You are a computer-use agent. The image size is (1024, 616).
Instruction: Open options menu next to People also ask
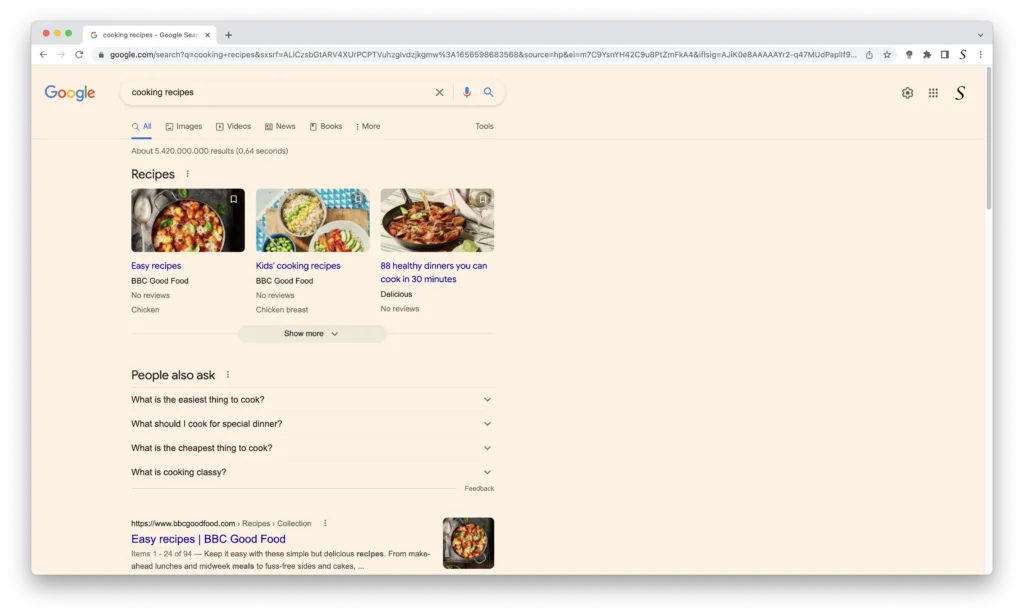tap(228, 375)
